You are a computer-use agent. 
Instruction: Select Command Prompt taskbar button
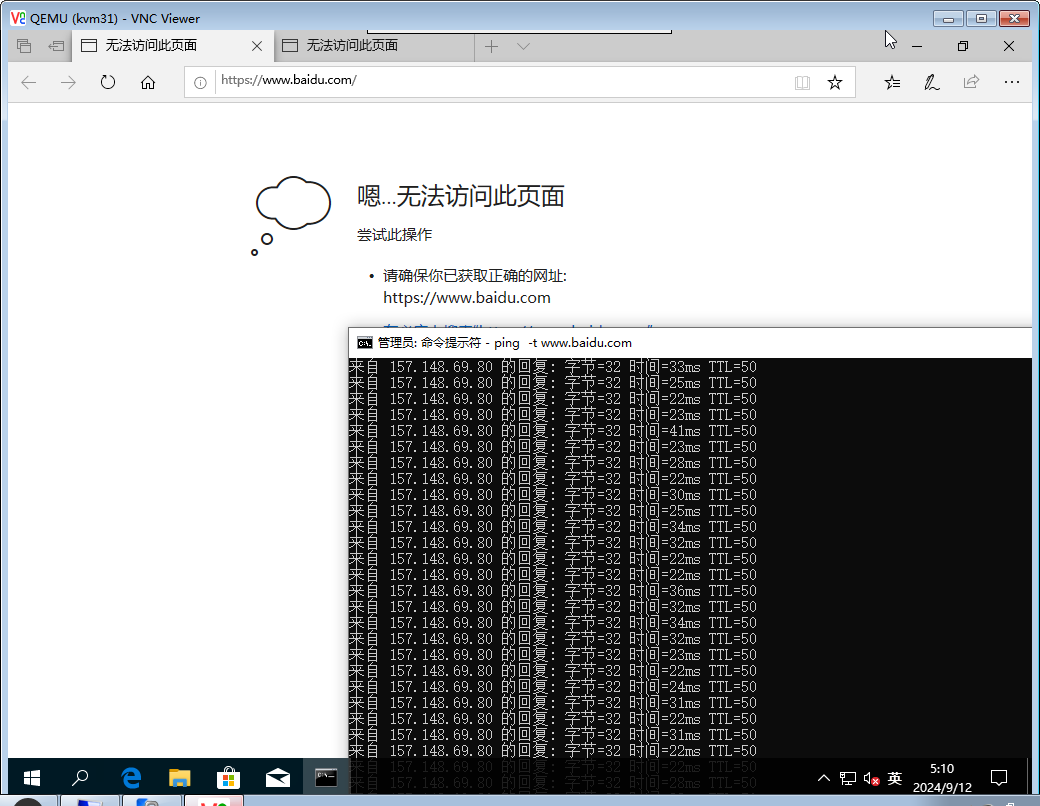tap(326, 777)
